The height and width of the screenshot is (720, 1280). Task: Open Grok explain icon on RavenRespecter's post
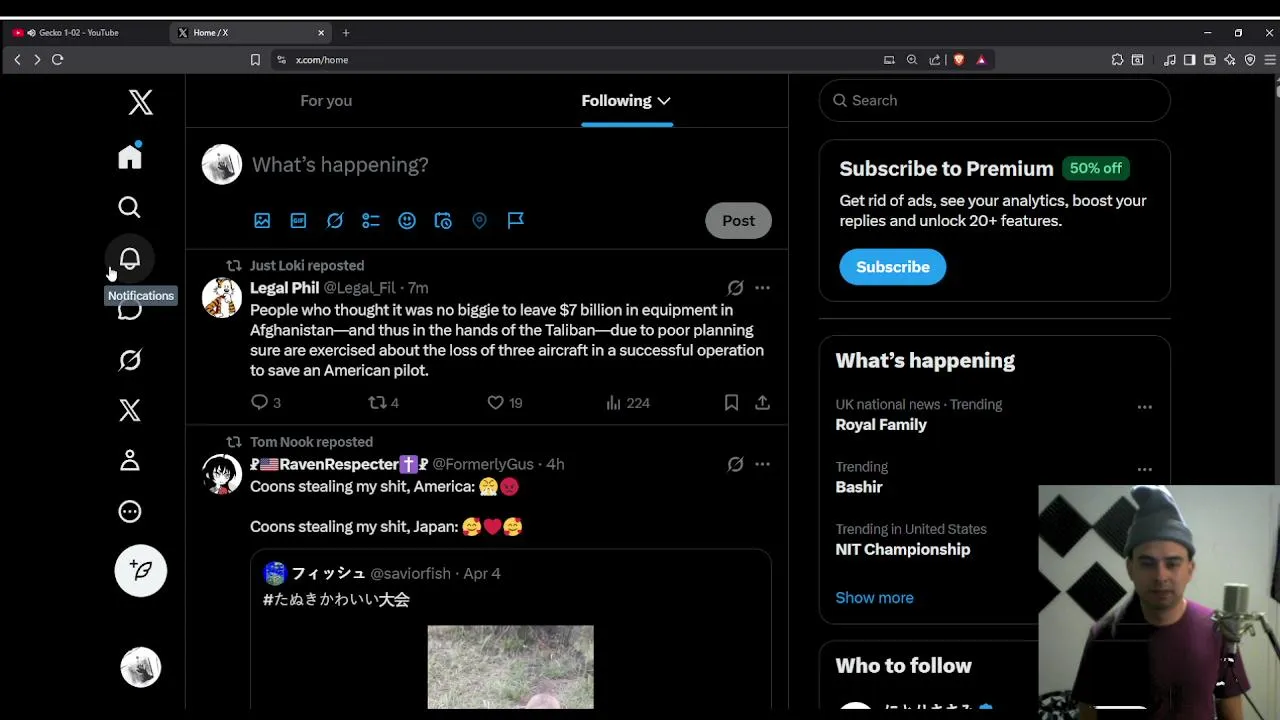coord(735,464)
